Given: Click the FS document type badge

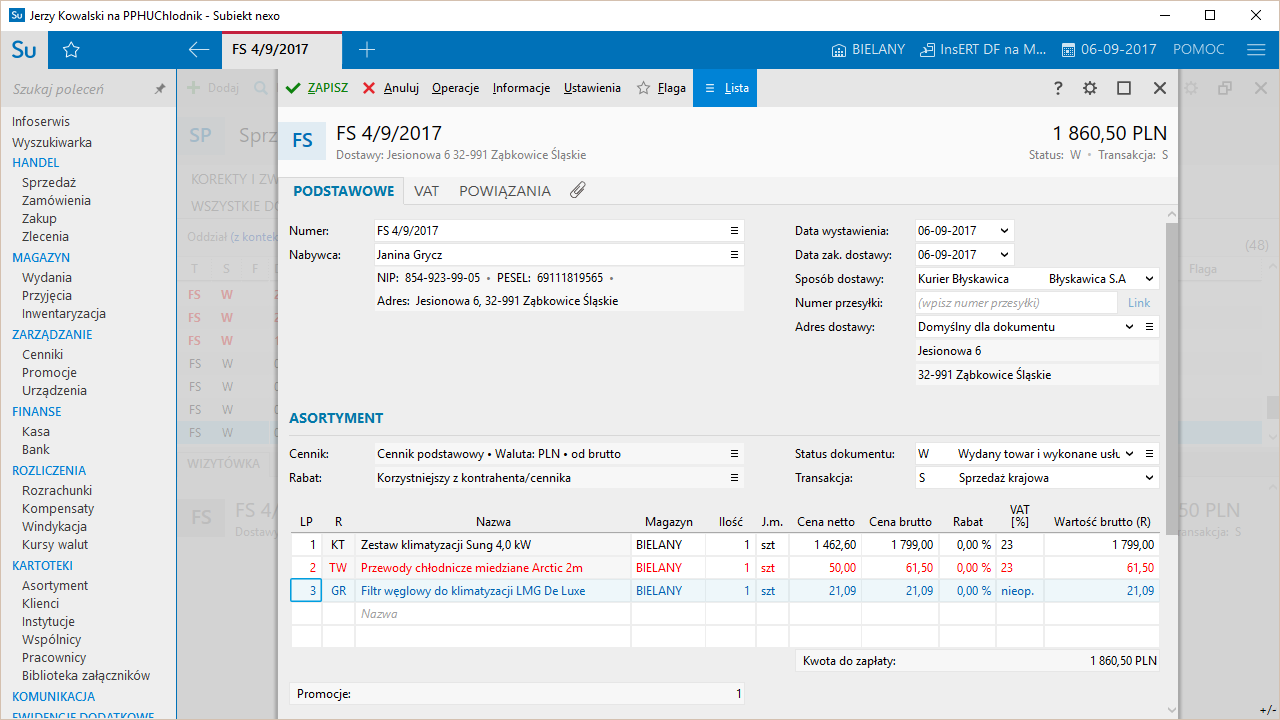Looking at the screenshot, I should point(302,141).
